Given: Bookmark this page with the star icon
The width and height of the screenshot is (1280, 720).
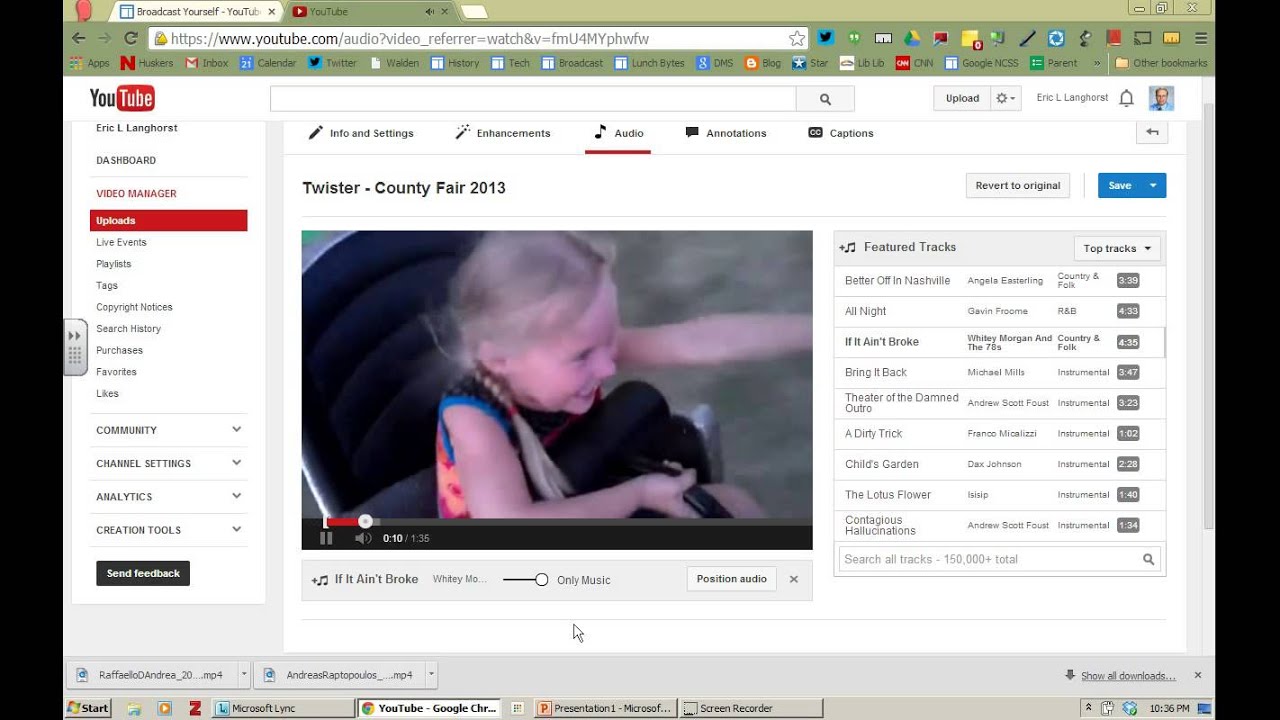Looking at the screenshot, I should pyautogui.click(x=796, y=39).
